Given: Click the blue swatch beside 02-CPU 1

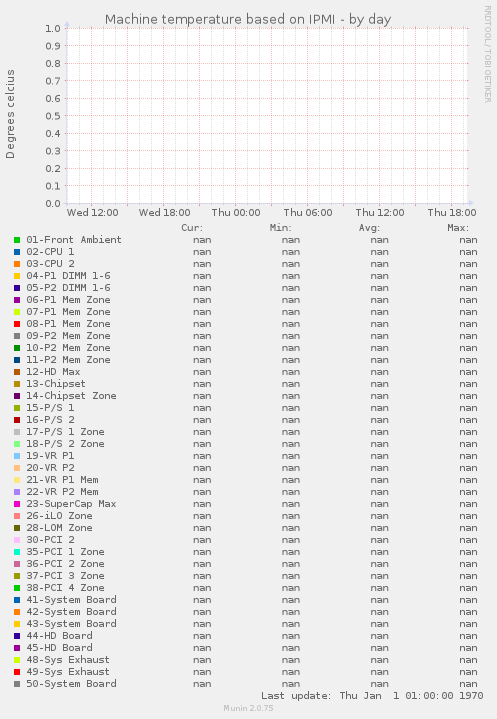Looking at the screenshot, I should point(17,252).
